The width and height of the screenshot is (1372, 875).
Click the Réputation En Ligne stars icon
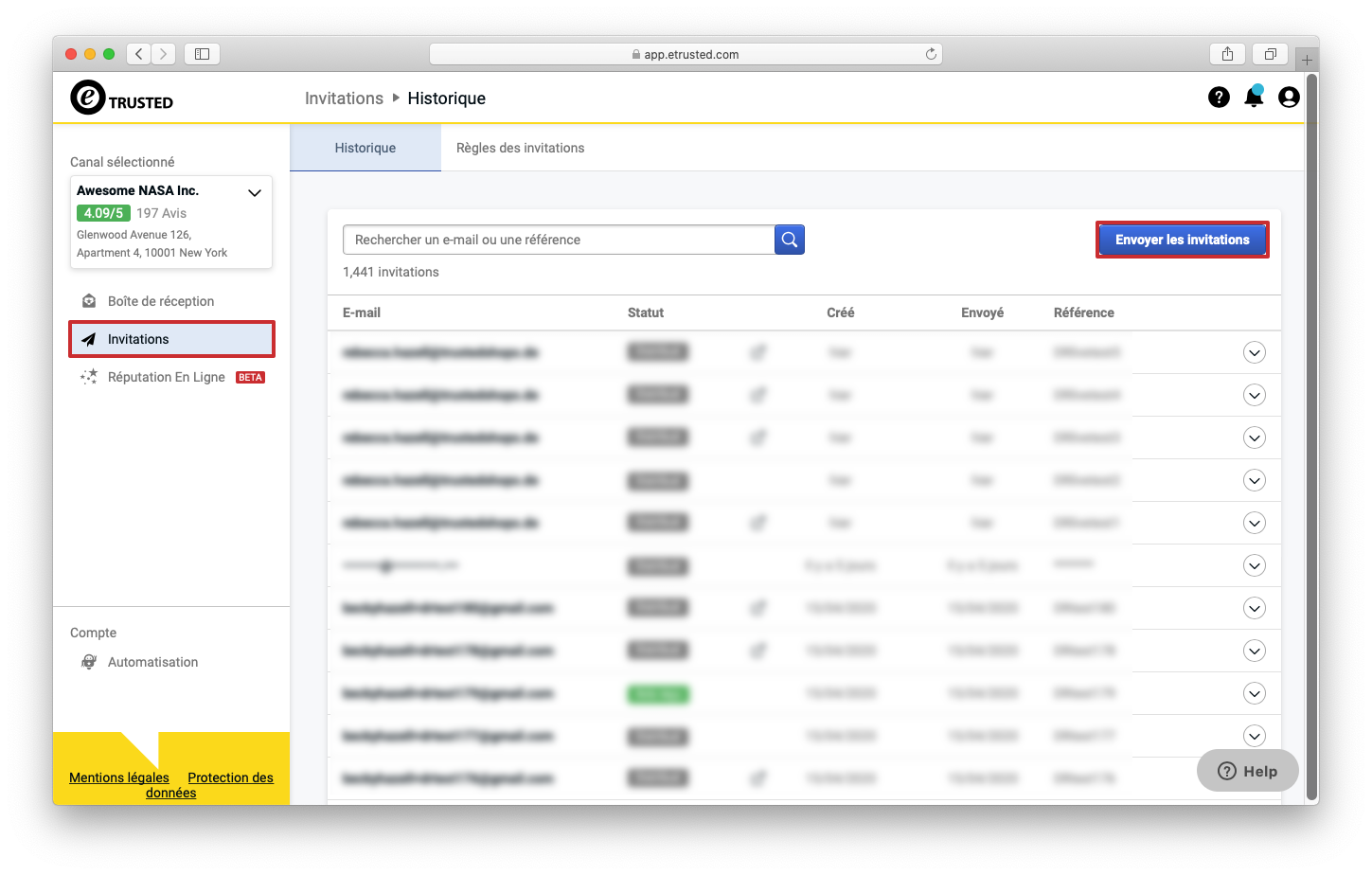click(x=89, y=377)
